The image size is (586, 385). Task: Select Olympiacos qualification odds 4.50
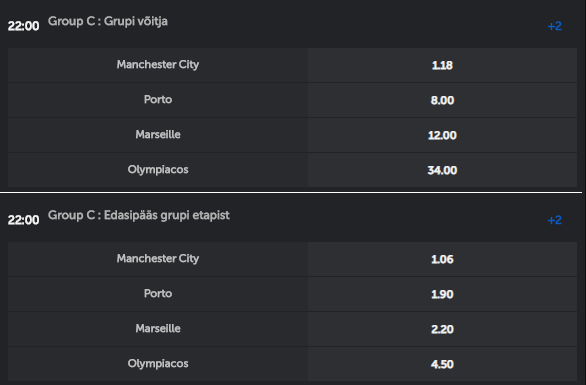tap(442, 364)
